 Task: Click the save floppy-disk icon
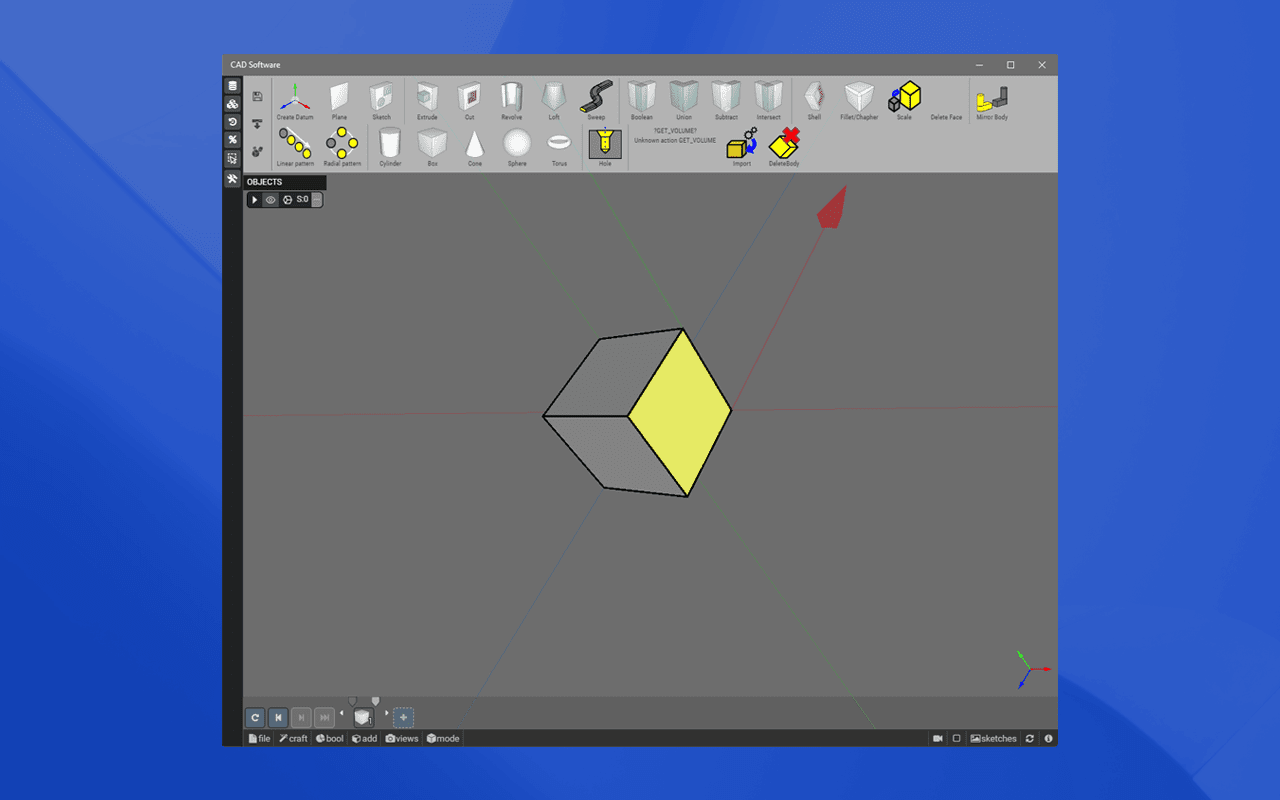257,97
